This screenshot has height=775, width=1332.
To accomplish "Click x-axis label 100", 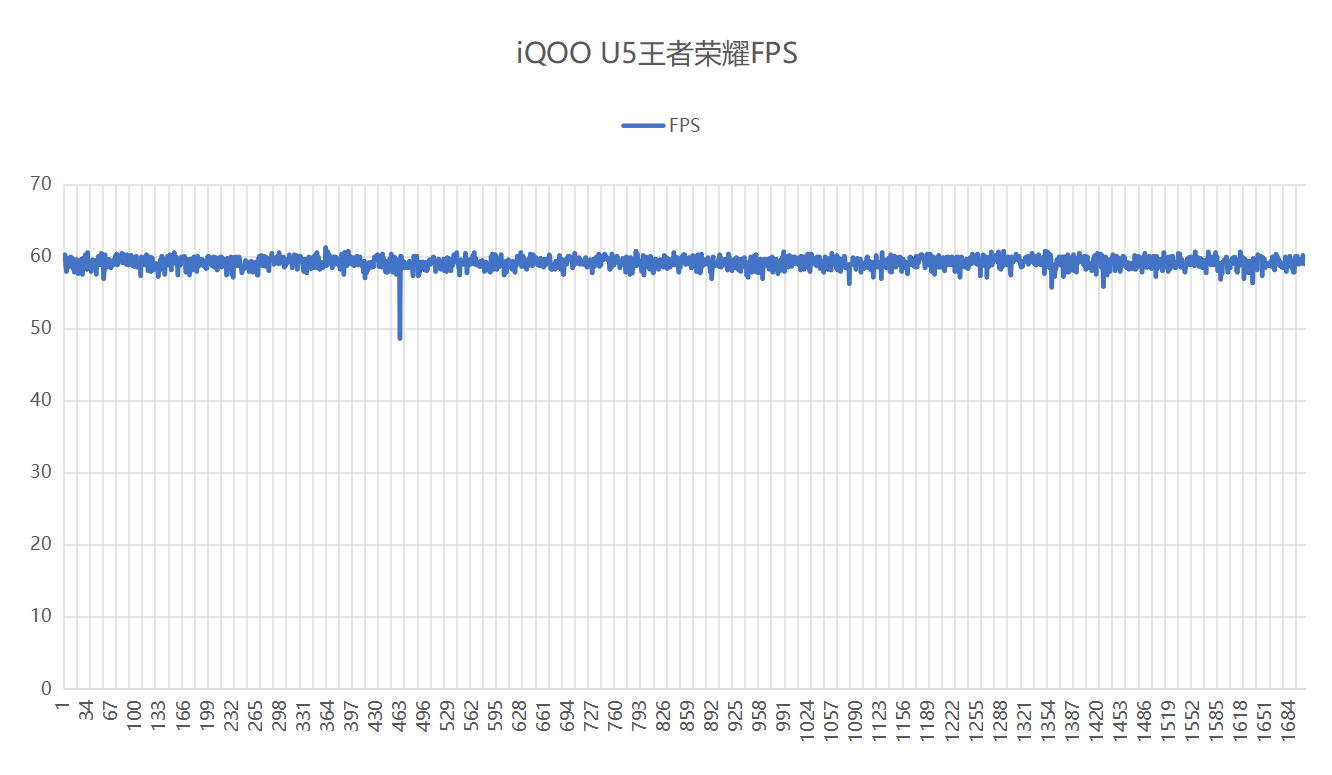I will click(135, 716).
